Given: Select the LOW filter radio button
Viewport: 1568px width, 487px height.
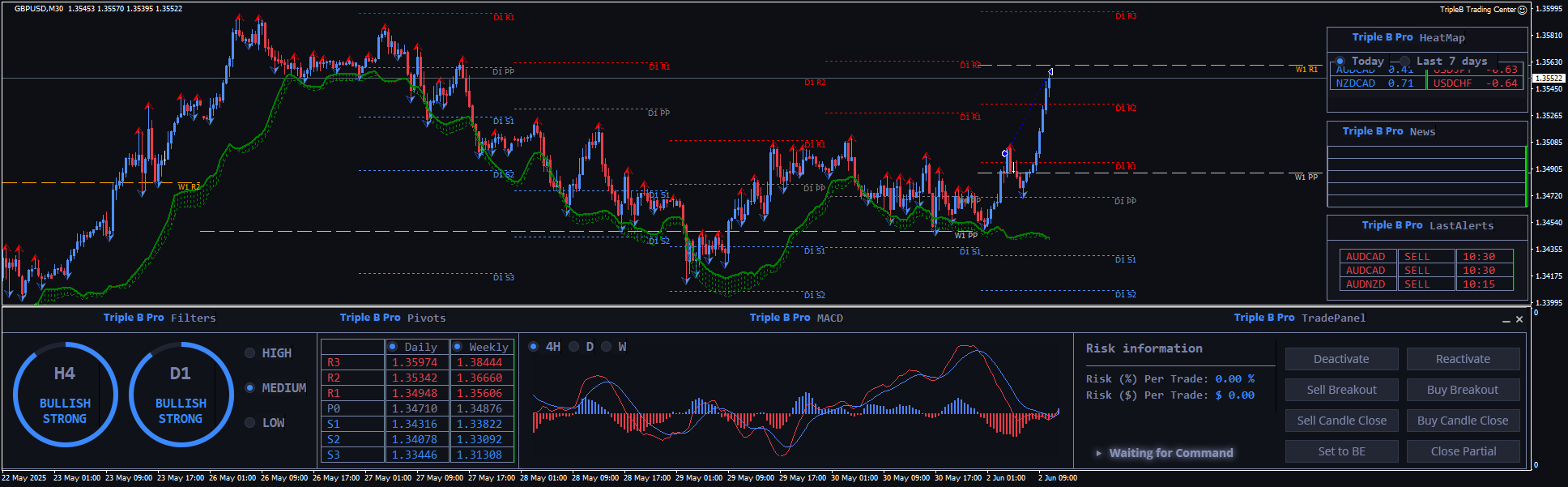Looking at the screenshot, I should click(250, 423).
